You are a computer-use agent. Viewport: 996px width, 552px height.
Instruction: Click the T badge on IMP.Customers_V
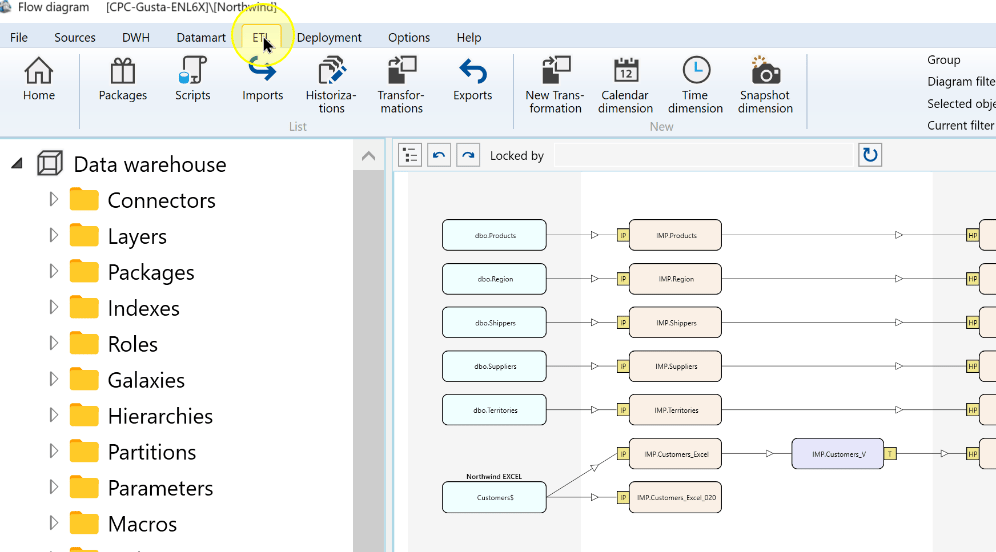pyautogui.click(x=890, y=454)
